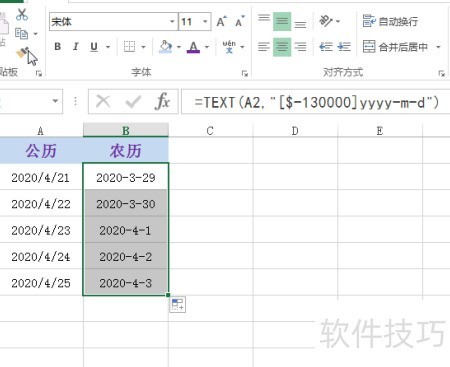Select cell with 2020/4/24
The image size is (450, 367).
click(x=41, y=256)
